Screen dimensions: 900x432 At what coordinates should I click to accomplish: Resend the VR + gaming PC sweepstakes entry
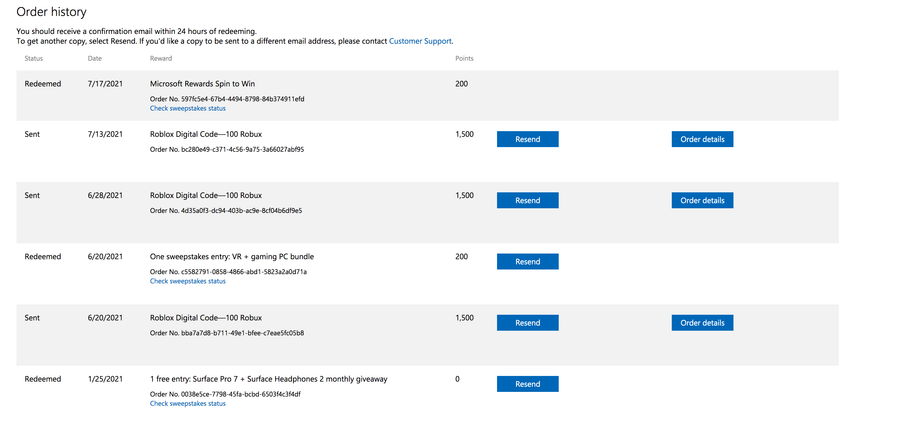pyautogui.click(x=527, y=262)
